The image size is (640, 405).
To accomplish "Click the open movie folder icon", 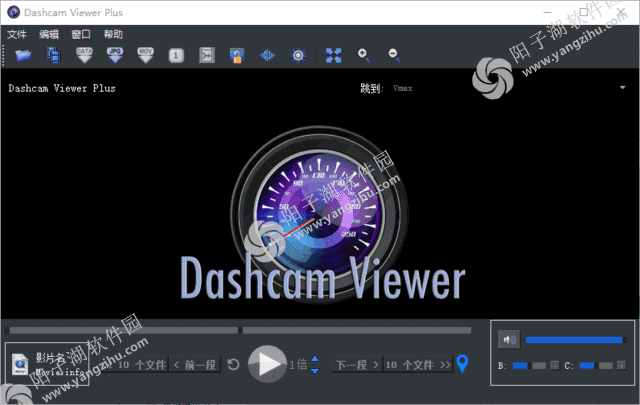I will point(23,55).
